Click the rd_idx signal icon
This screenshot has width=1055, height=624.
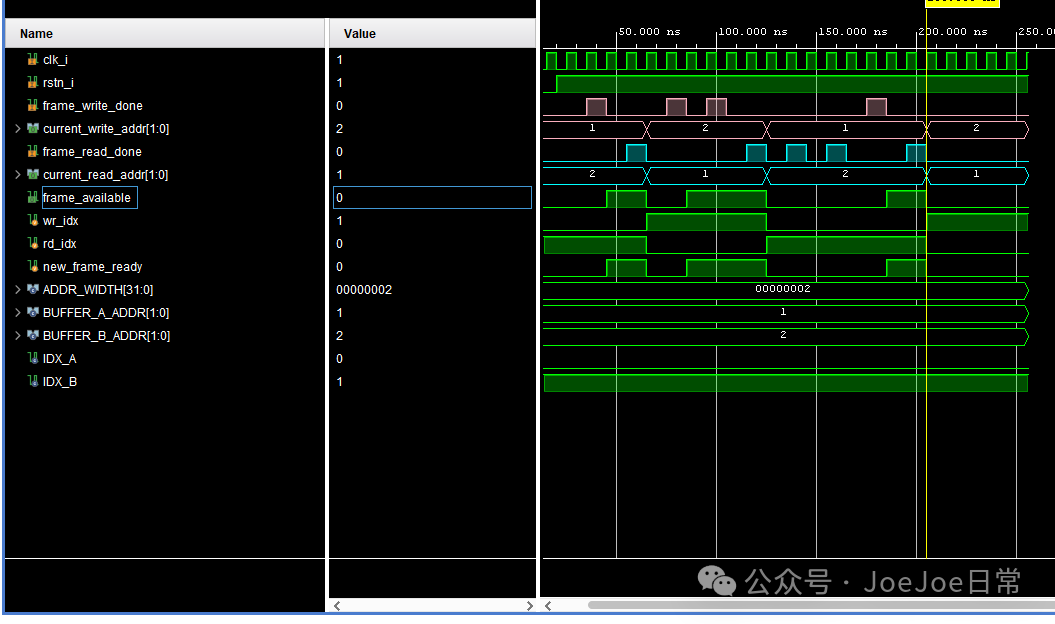tap(32, 243)
